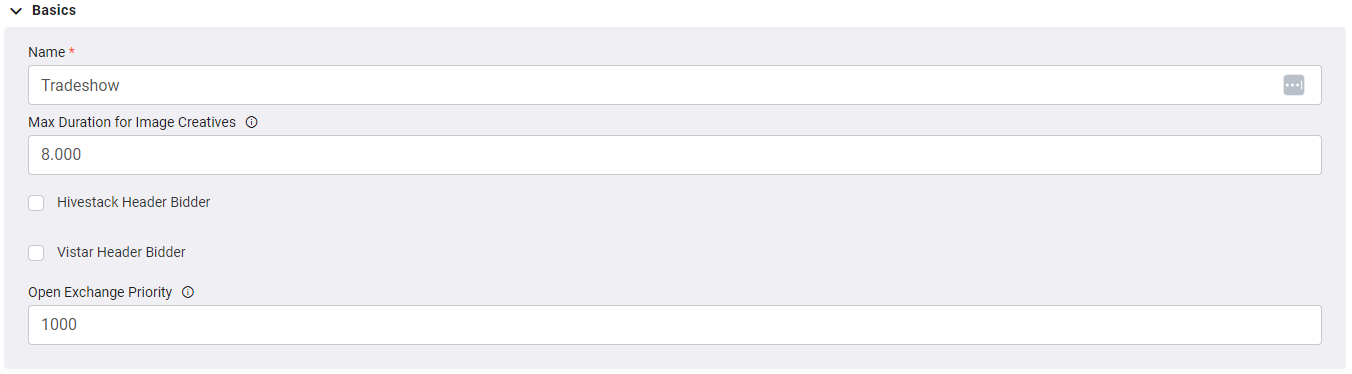The image size is (1352, 374).
Task: Enable the Vistar Header Bidder checkbox
Action: pyautogui.click(x=36, y=253)
